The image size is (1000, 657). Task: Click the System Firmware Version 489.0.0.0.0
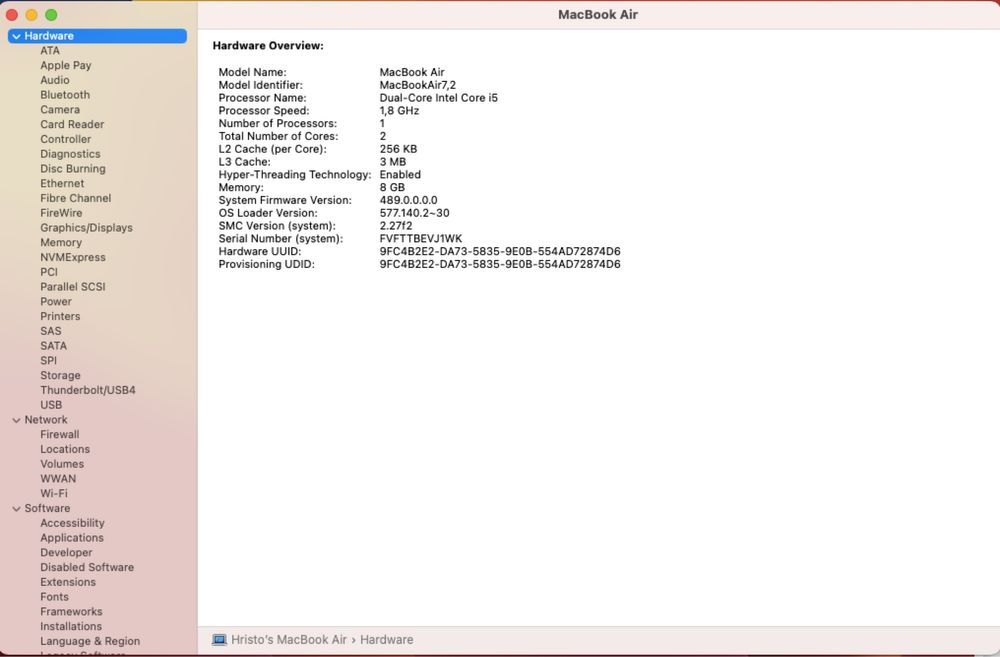point(409,200)
